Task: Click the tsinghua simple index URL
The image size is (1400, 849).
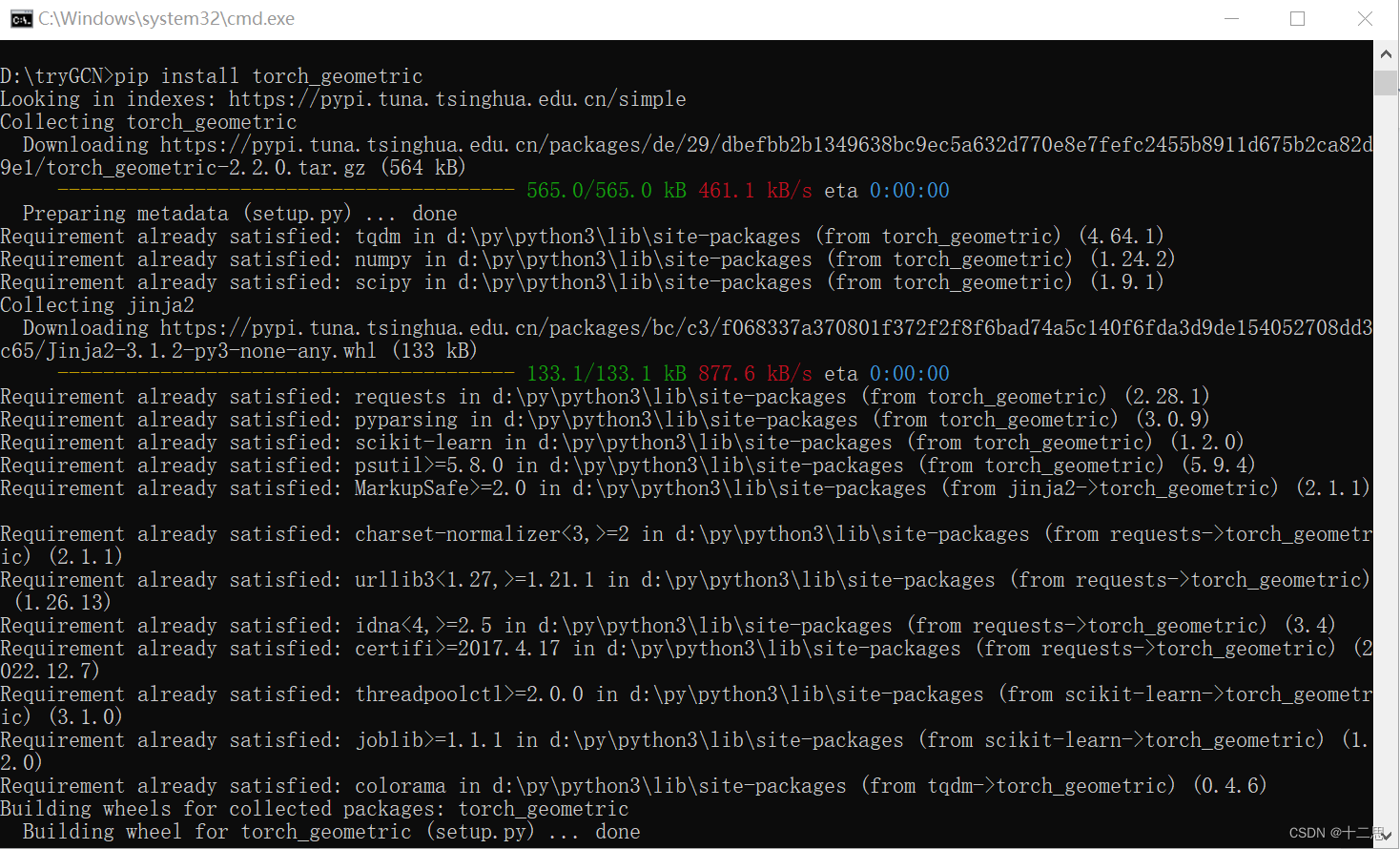Action: [458, 99]
